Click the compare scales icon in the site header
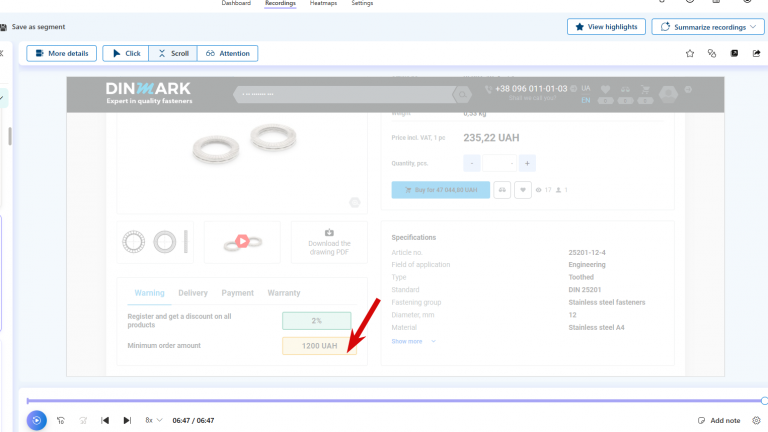 tap(625, 90)
